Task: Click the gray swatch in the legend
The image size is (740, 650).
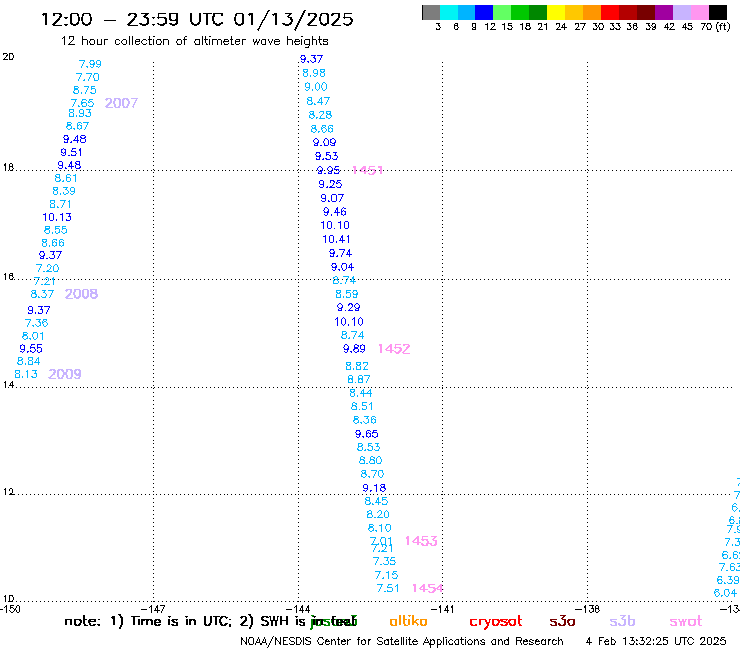Action: click(431, 12)
